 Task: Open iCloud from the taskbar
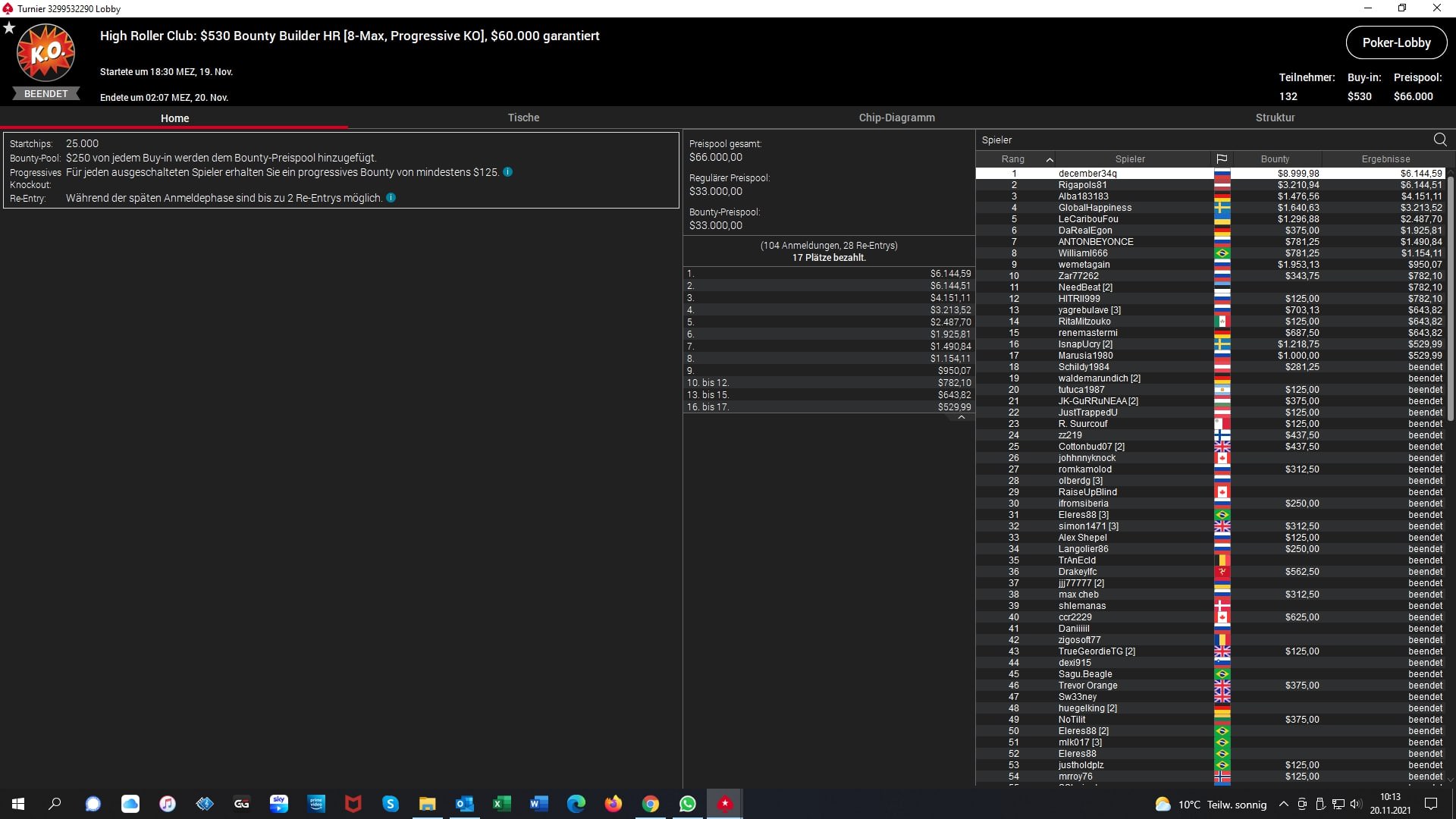pos(130,804)
